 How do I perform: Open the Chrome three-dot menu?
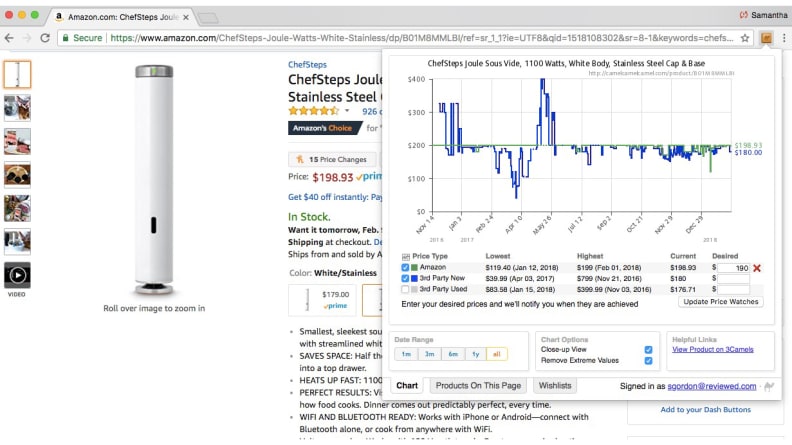(783, 38)
